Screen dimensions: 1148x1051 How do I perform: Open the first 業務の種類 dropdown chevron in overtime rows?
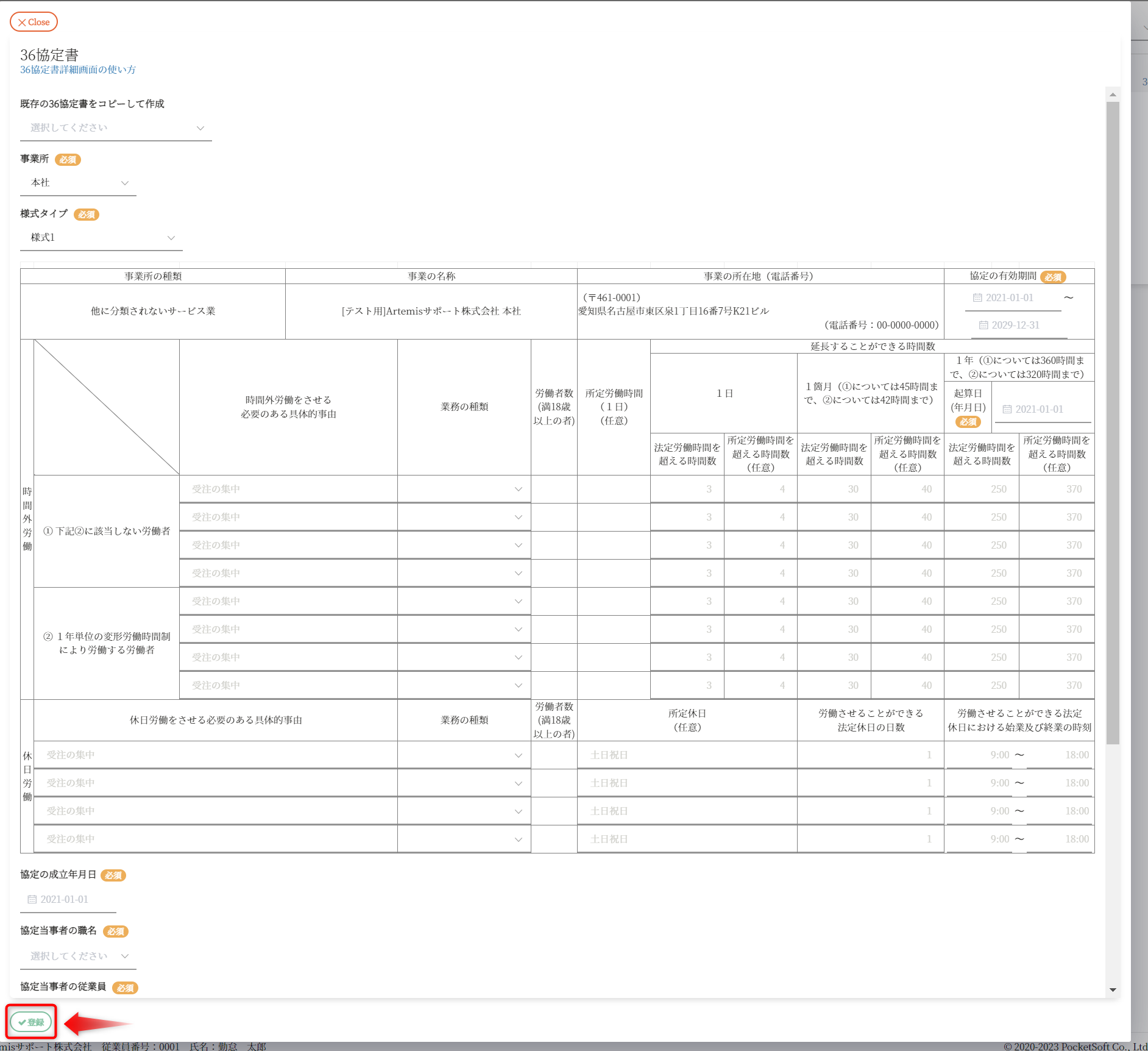518,490
